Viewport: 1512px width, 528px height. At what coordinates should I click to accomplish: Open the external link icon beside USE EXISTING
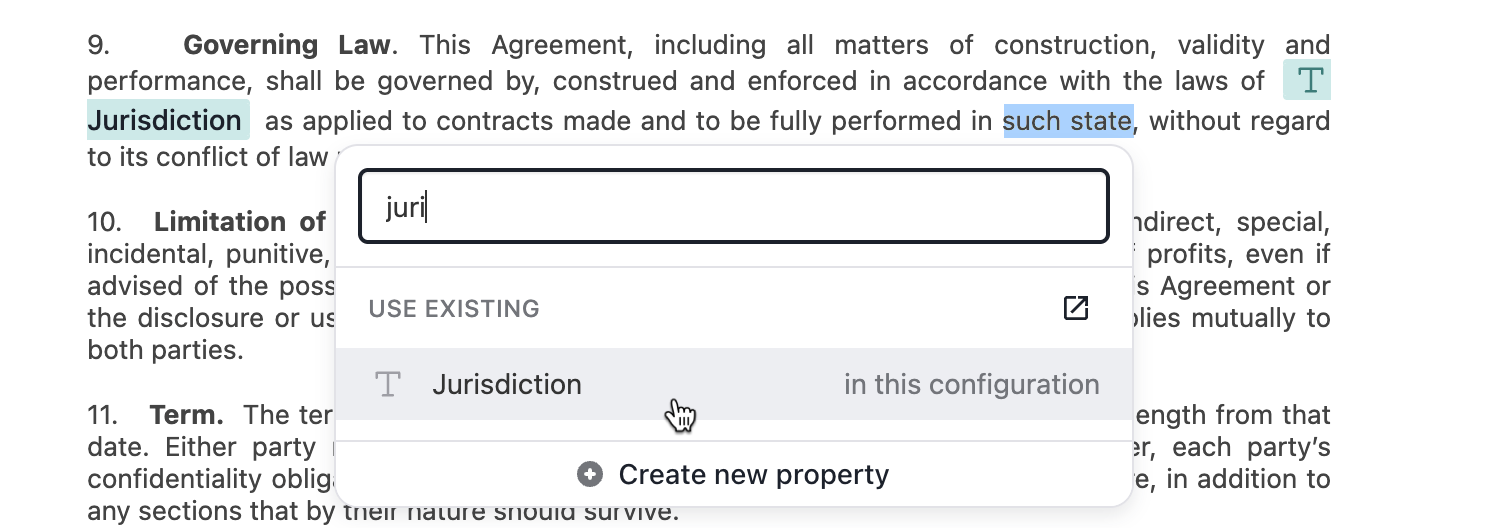tap(1076, 308)
